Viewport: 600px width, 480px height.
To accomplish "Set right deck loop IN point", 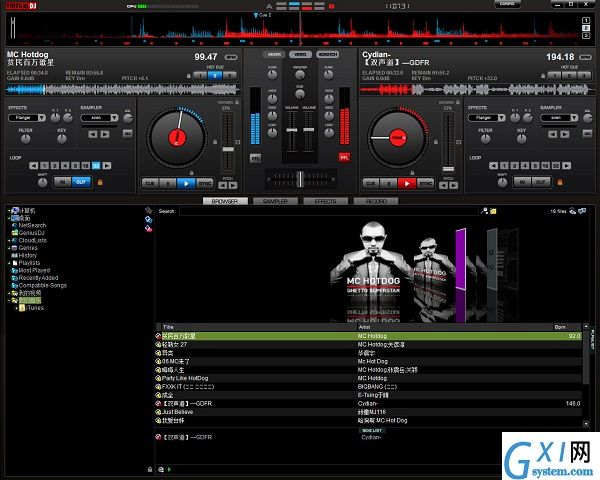I will click(x=522, y=182).
